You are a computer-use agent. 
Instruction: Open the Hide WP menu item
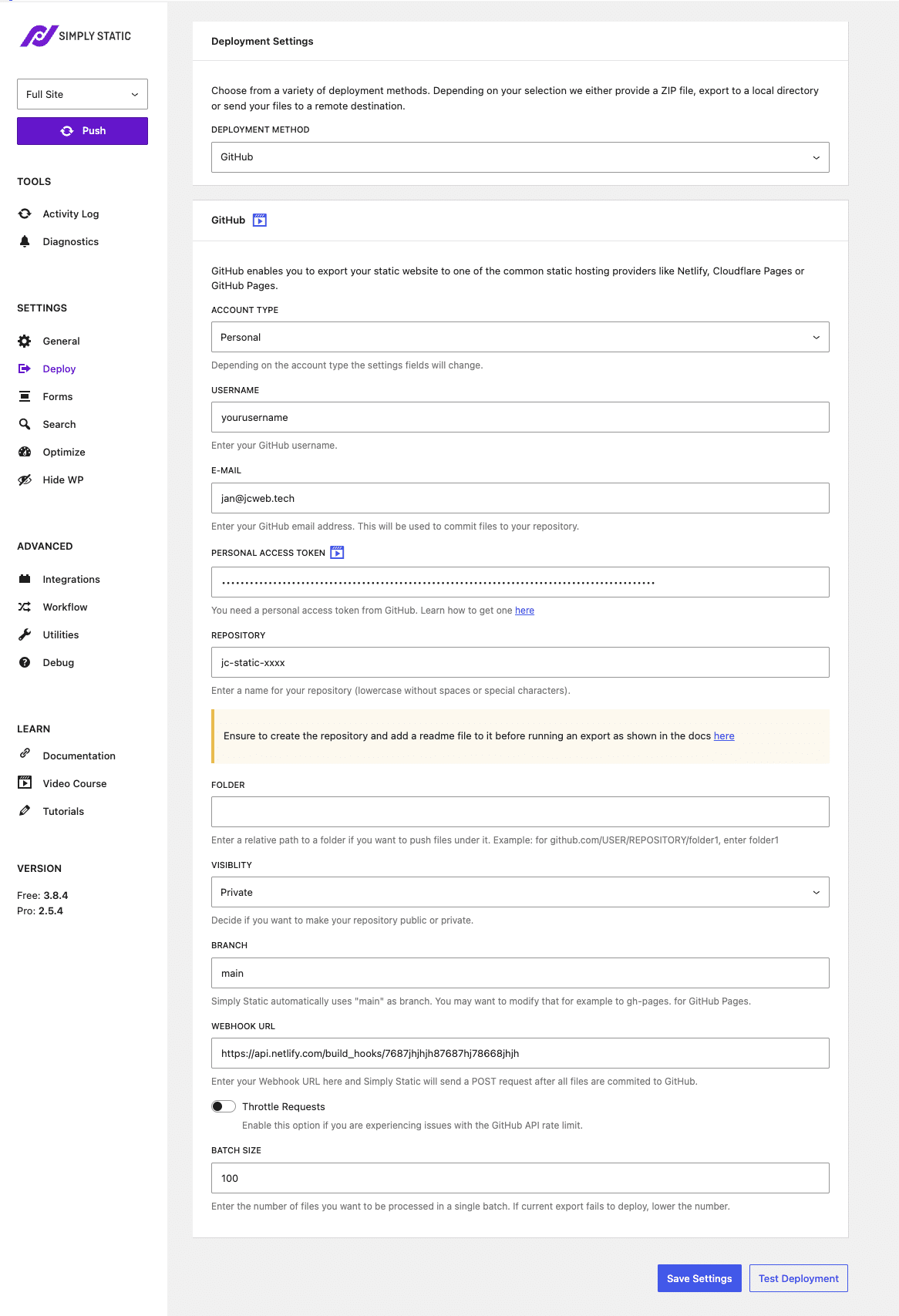[63, 480]
